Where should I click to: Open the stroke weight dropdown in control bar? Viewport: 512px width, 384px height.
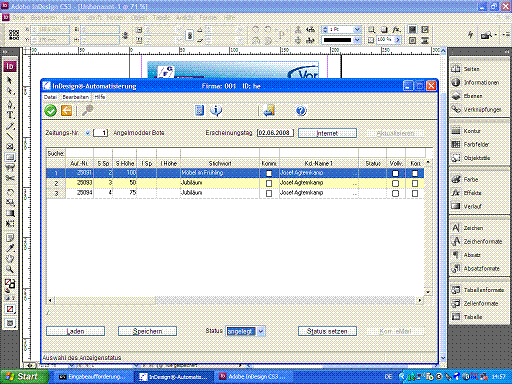pyautogui.click(x=357, y=29)
